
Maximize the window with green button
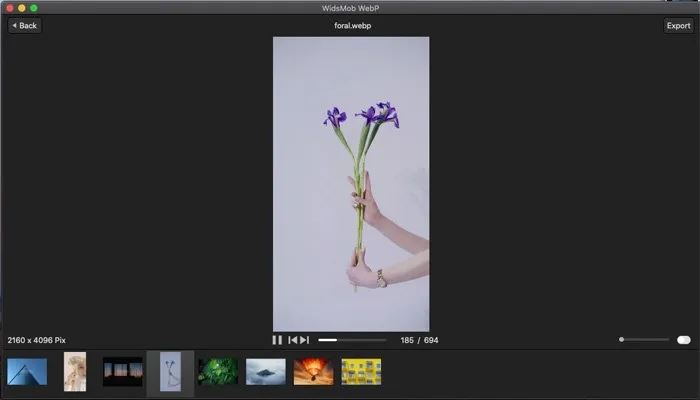(x=33, y=8)
